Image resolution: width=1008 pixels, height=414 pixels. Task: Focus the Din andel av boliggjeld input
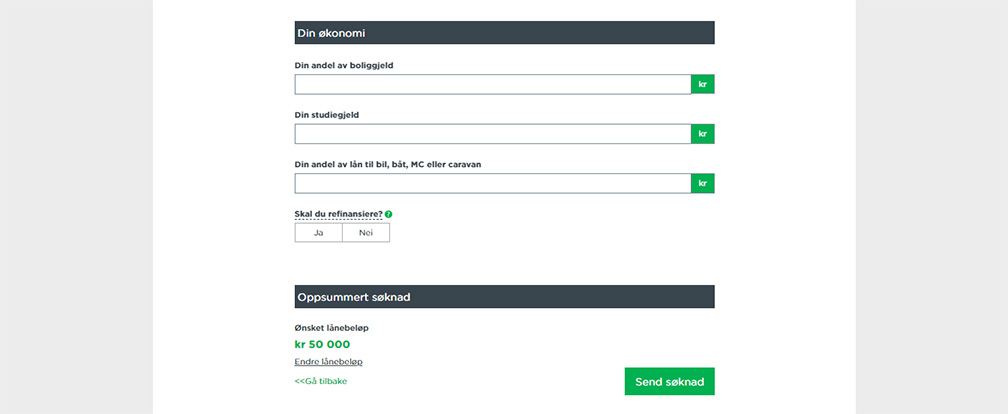(x=493, y=84)
